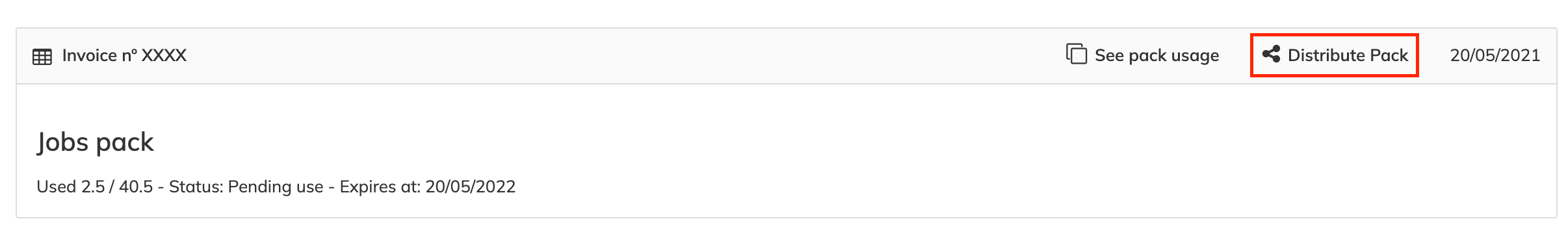Click the 40.5 total credits value
This screenshot has width=1568, height=234.
point(136,187)
